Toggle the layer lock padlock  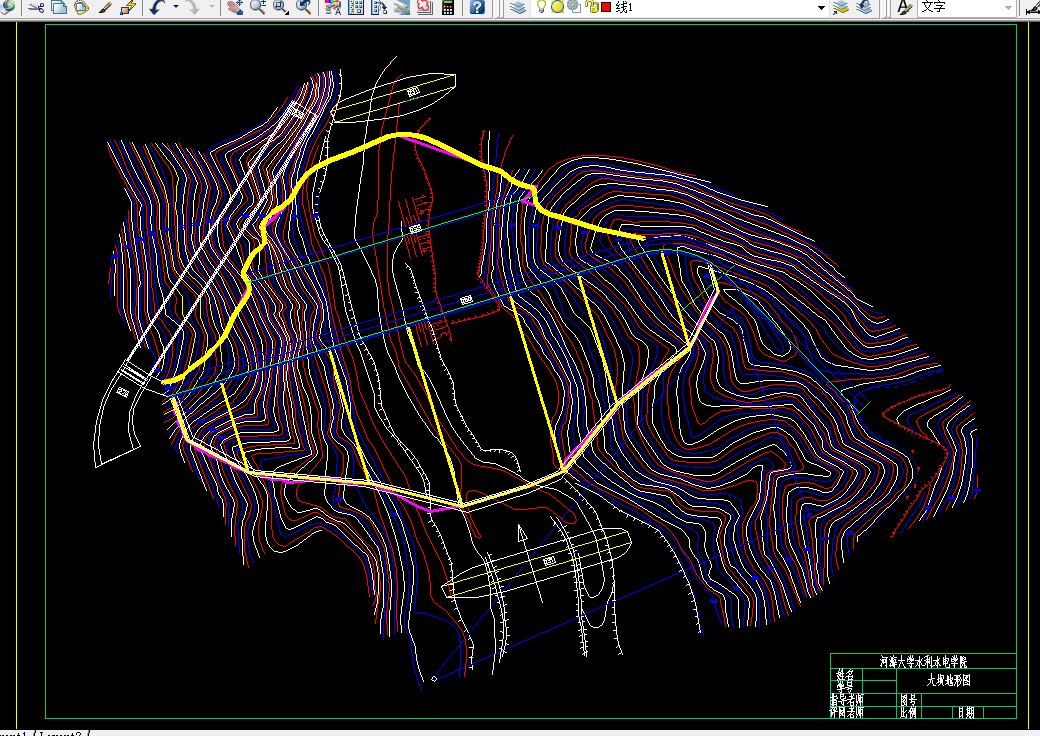[x=592, y=7]
